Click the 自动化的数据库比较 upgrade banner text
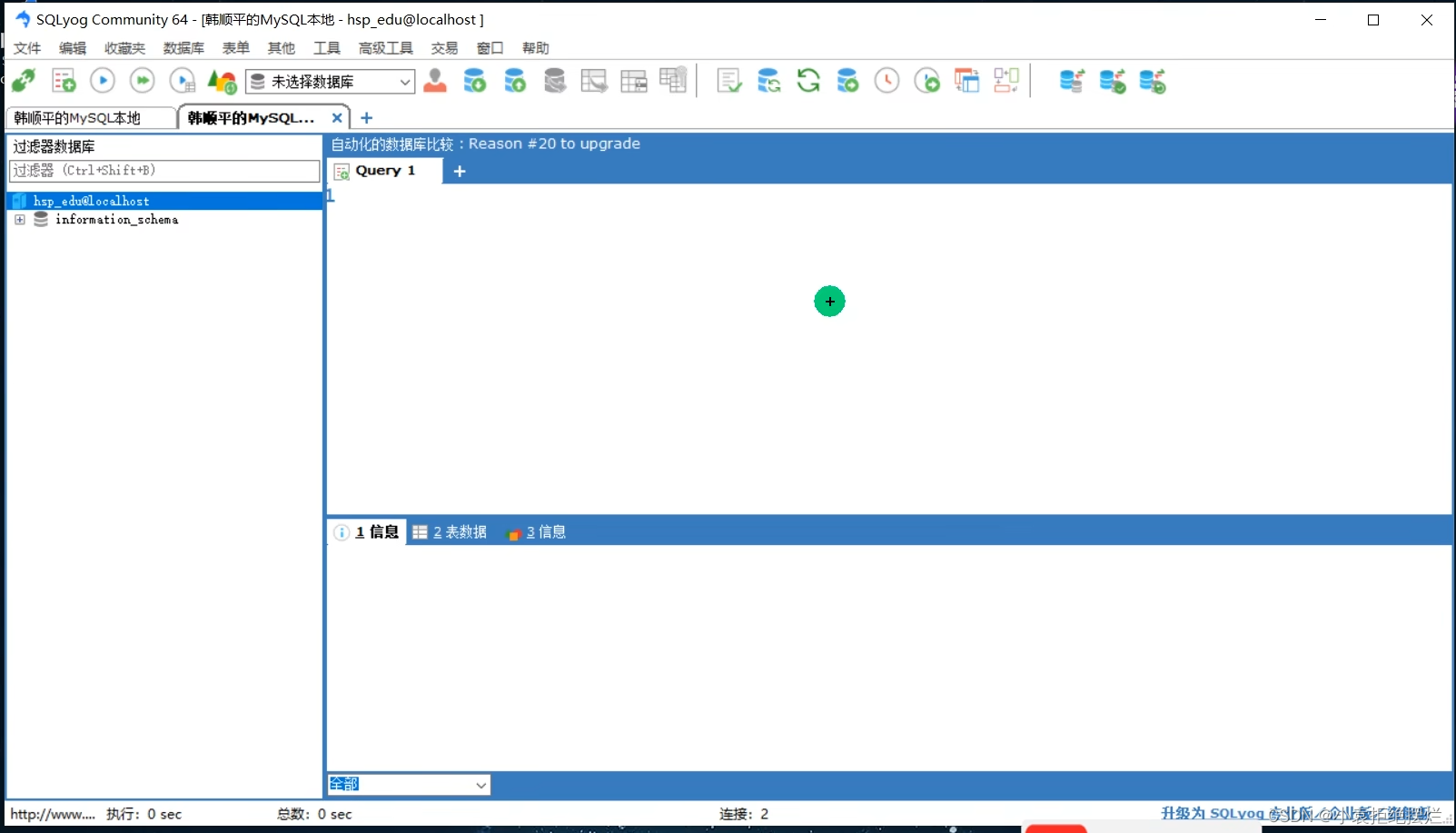 485,144
